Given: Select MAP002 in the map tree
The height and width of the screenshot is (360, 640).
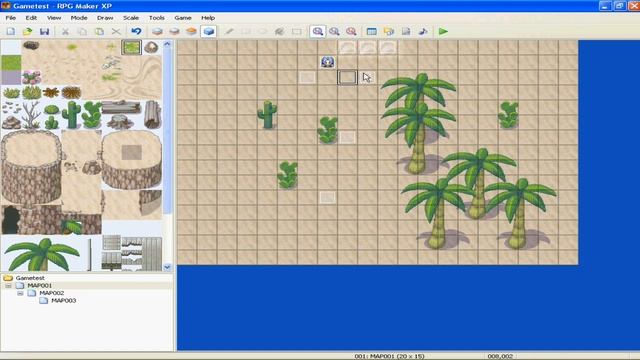Looking at the screenshot, I should click(x=51, y=293).
